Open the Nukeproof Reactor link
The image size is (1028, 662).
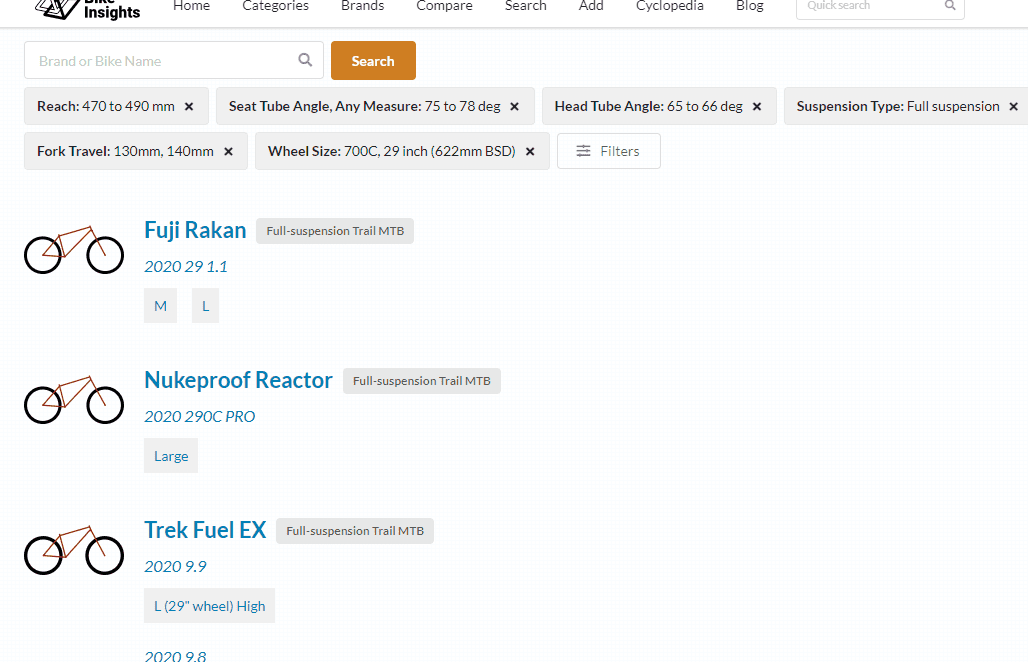coord(239,380)
